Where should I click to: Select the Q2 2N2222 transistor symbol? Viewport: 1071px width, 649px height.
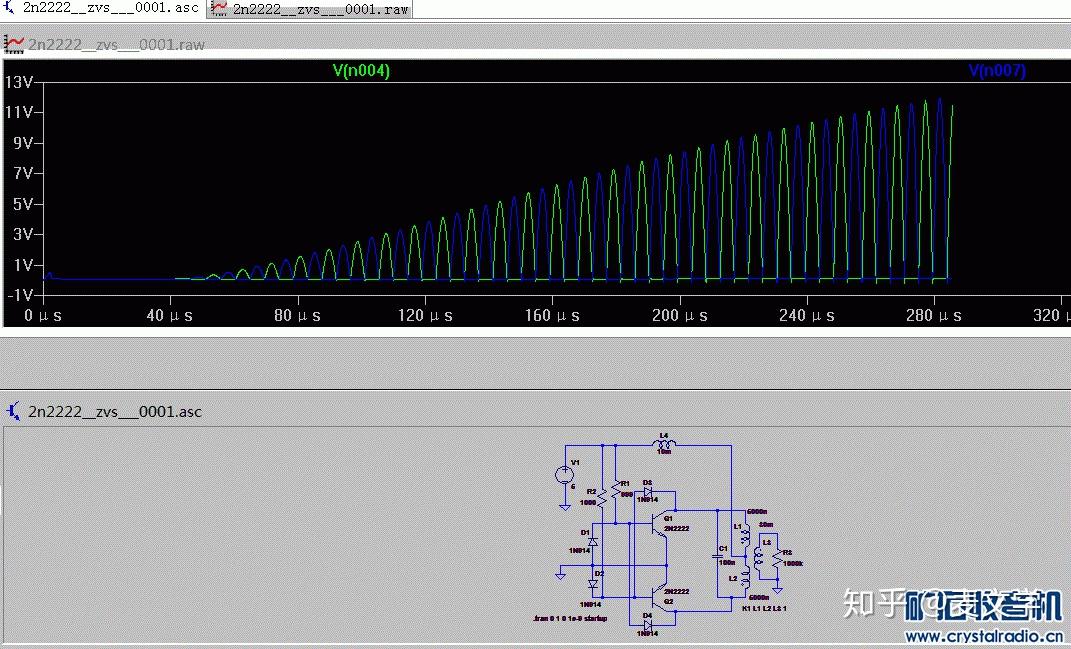pos(660,598)
